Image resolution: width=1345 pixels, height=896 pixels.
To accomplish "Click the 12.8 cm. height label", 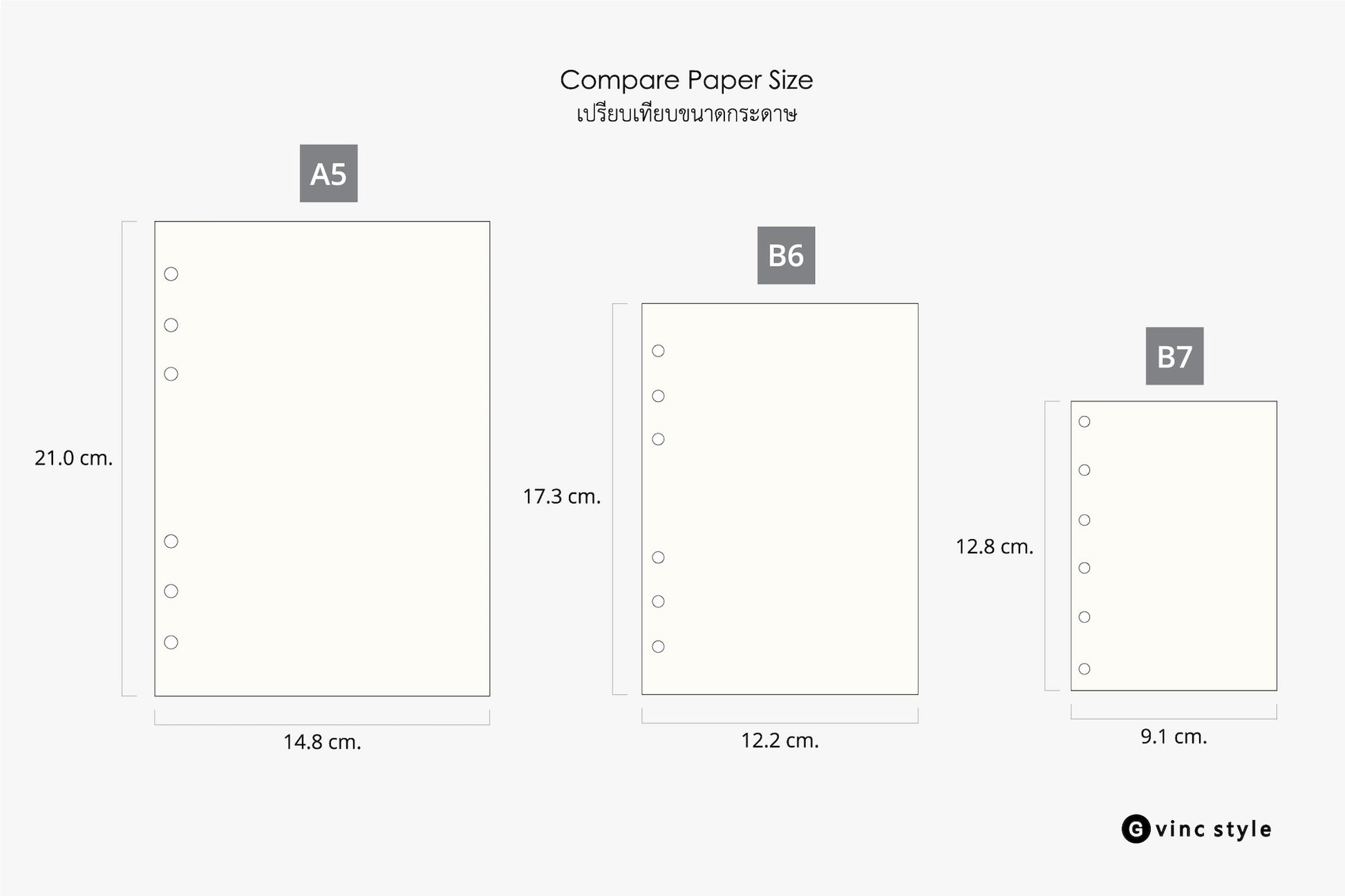I will point(995,547).
